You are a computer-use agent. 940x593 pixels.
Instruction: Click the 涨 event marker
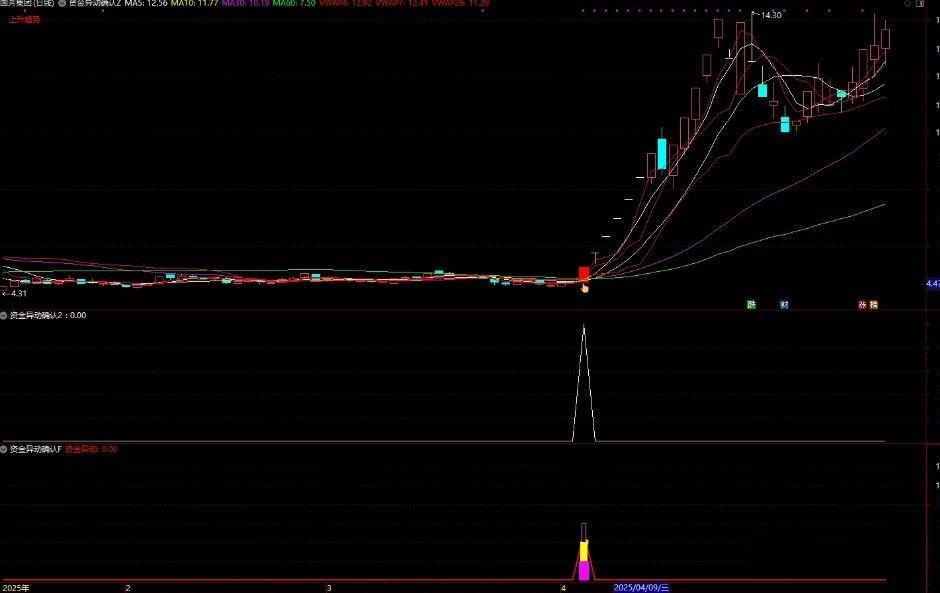pyautogui.click(x=861, y=304)
